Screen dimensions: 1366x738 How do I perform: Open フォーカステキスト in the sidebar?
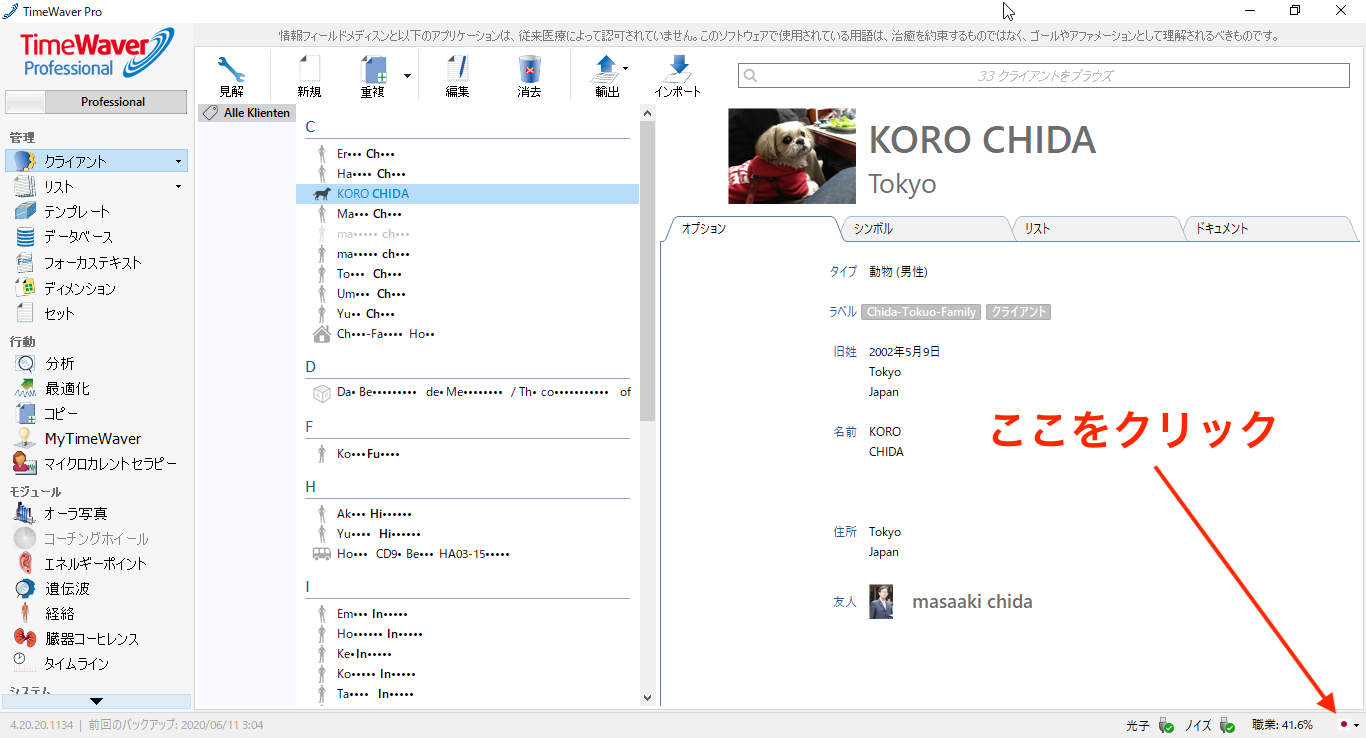coord(92,263)
